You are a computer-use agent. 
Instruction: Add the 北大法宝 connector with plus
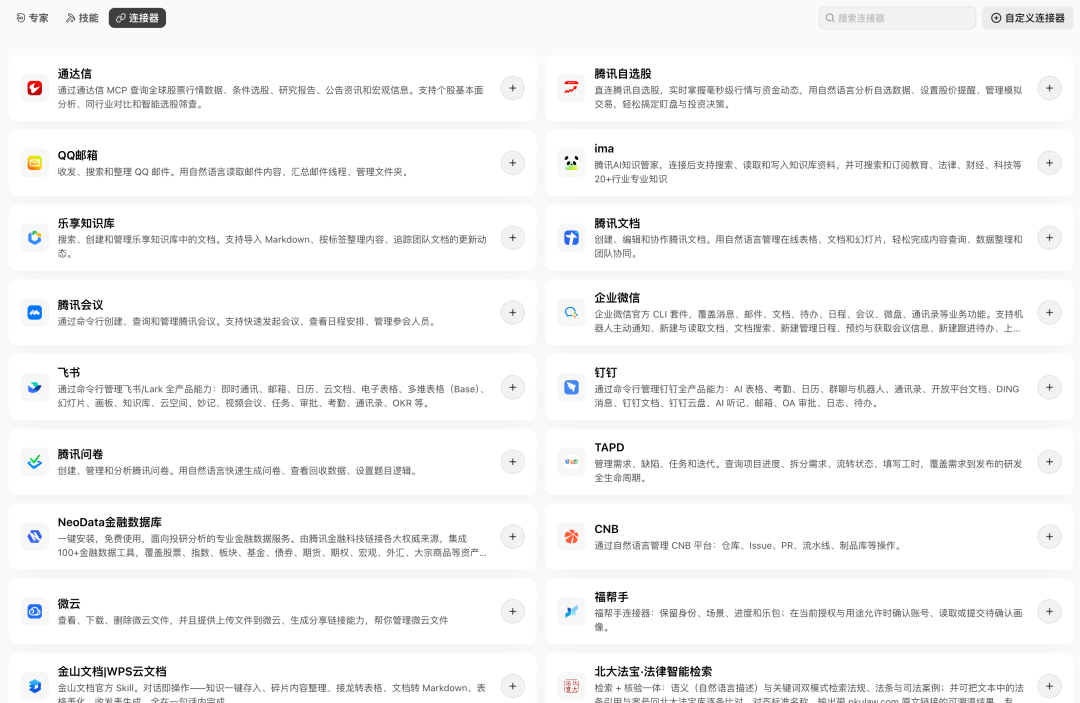(x=1049, y=686)
